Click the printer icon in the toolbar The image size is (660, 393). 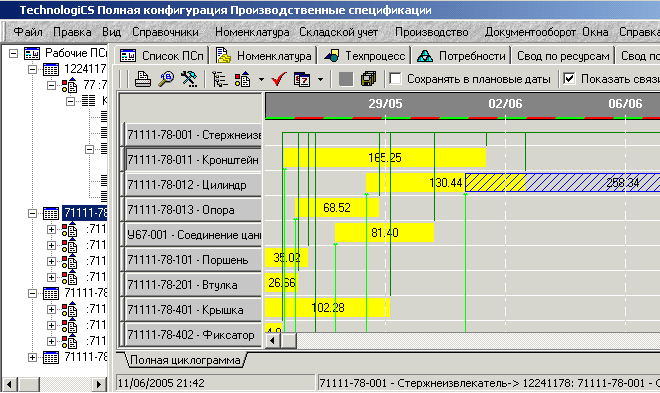pyautogui.click(x=143, y=79)
